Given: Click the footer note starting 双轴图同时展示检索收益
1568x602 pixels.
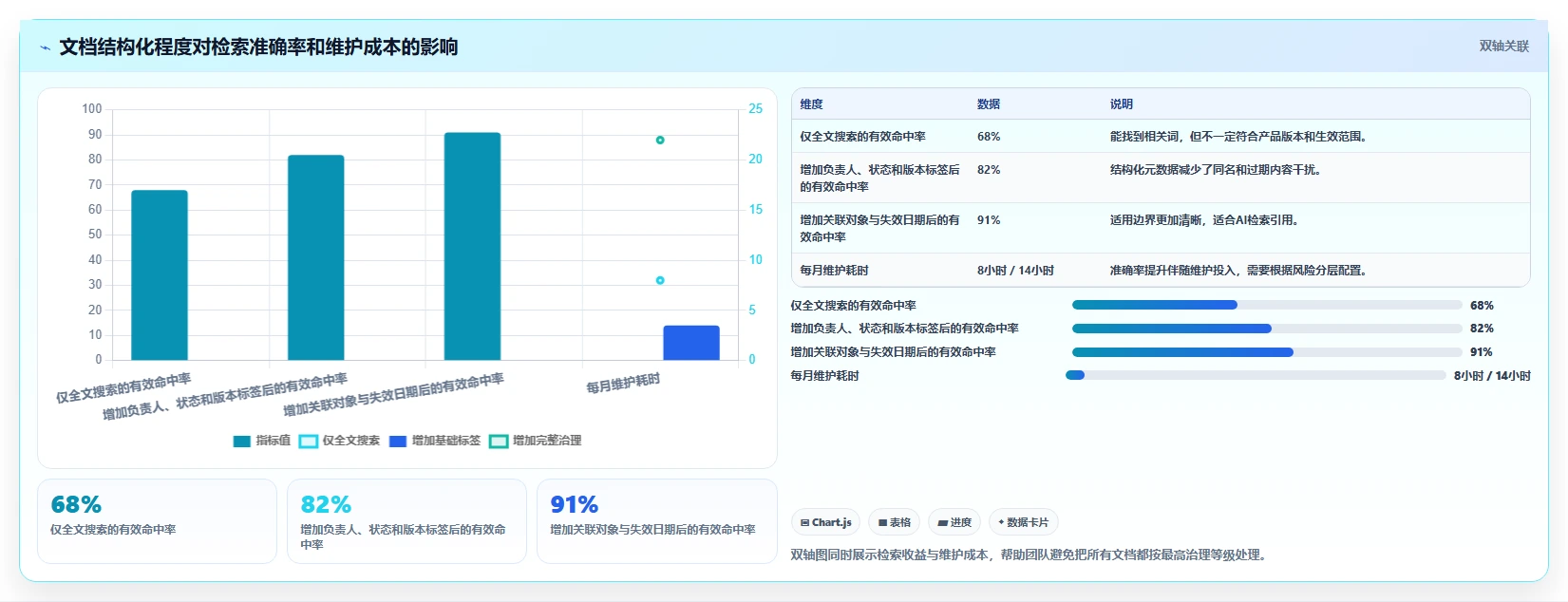Looking at the screenshot, I should pos(1031,555).
